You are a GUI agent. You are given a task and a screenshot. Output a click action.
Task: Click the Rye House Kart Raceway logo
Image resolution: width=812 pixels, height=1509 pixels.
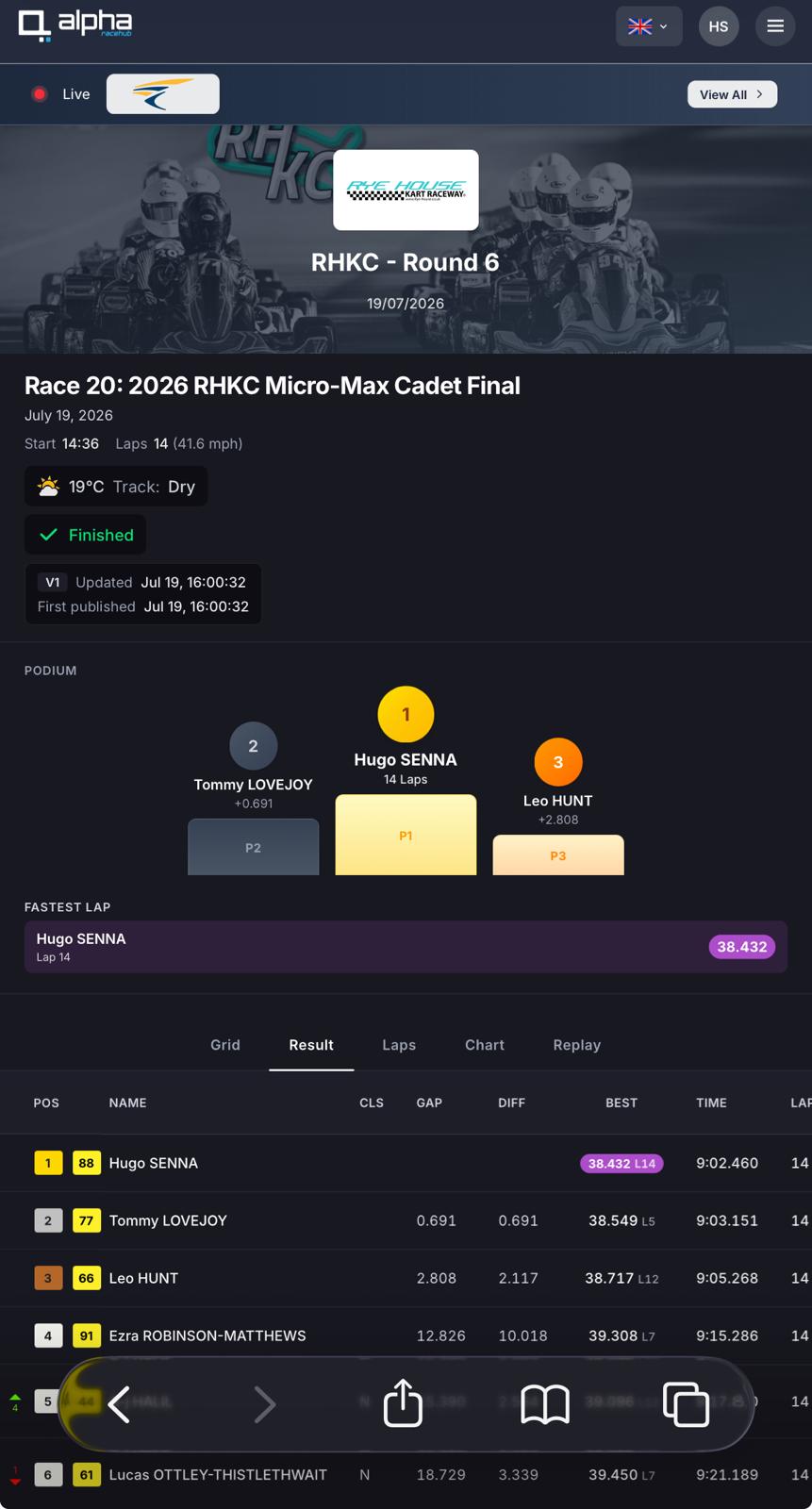406,190
